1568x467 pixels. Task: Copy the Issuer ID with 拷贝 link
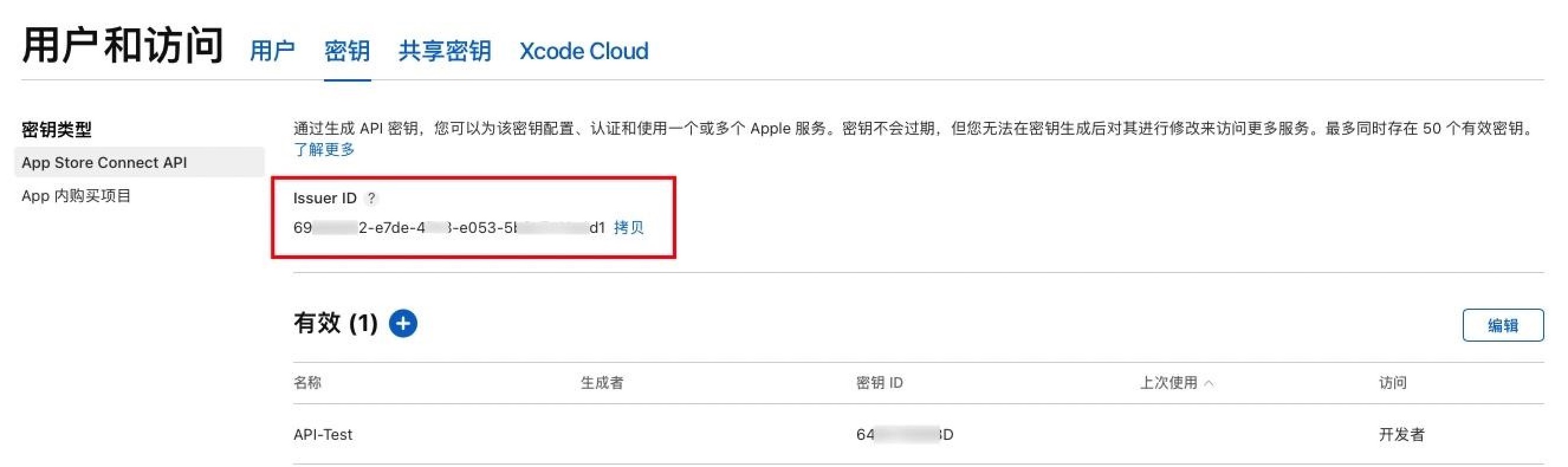pos(629,228)
